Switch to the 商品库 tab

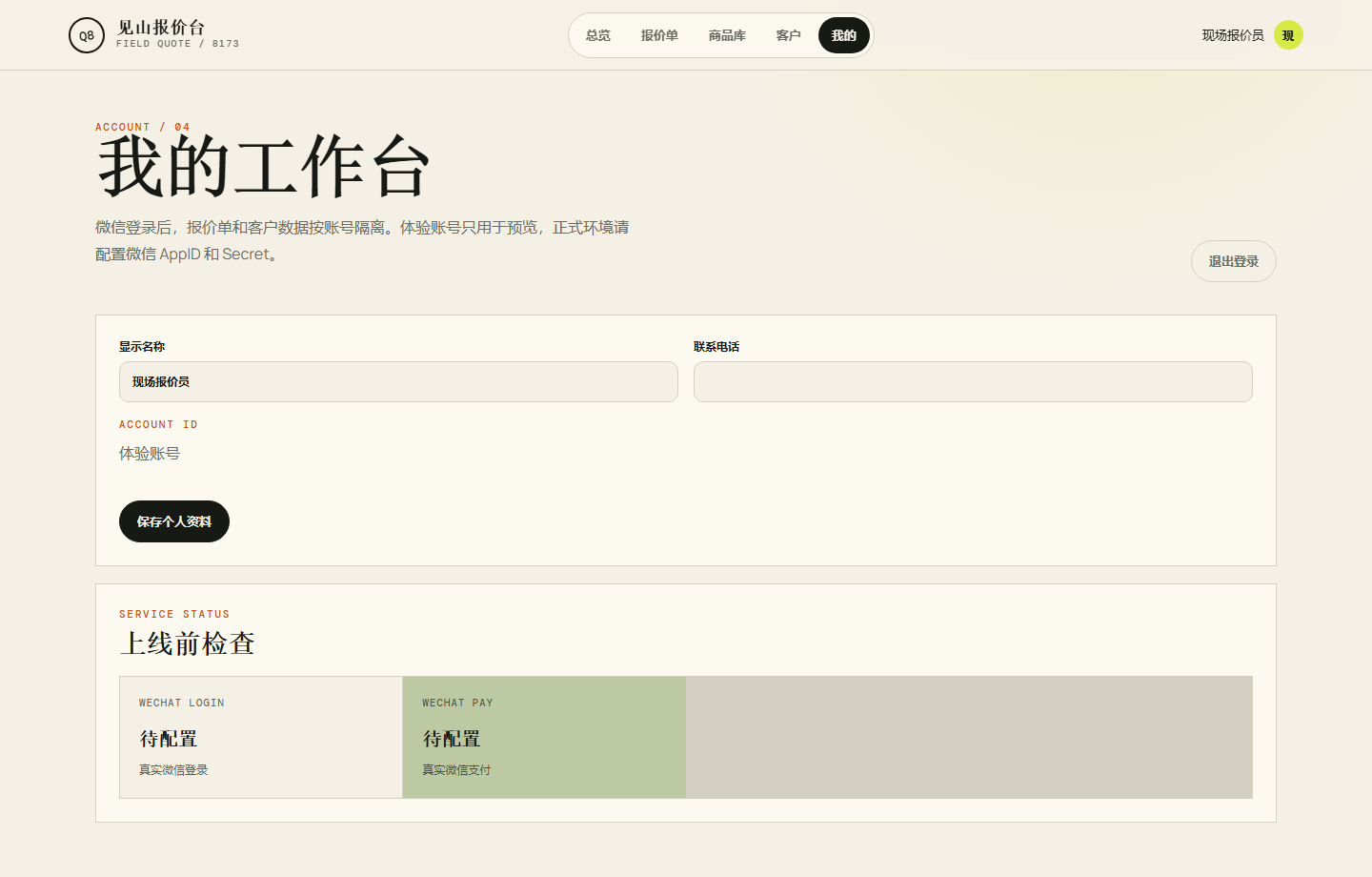click(727, 35)
